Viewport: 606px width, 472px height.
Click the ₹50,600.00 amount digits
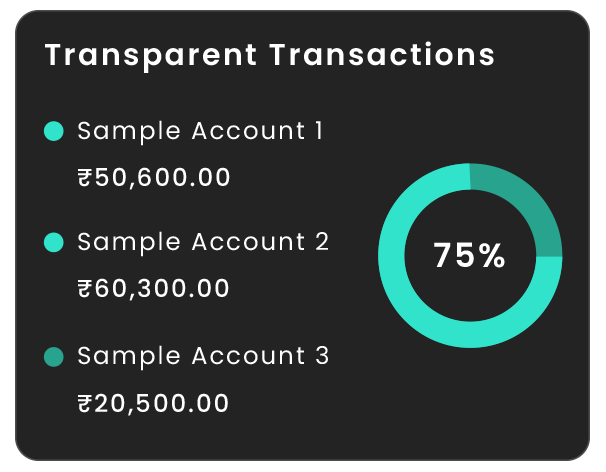tap(162, 178)
